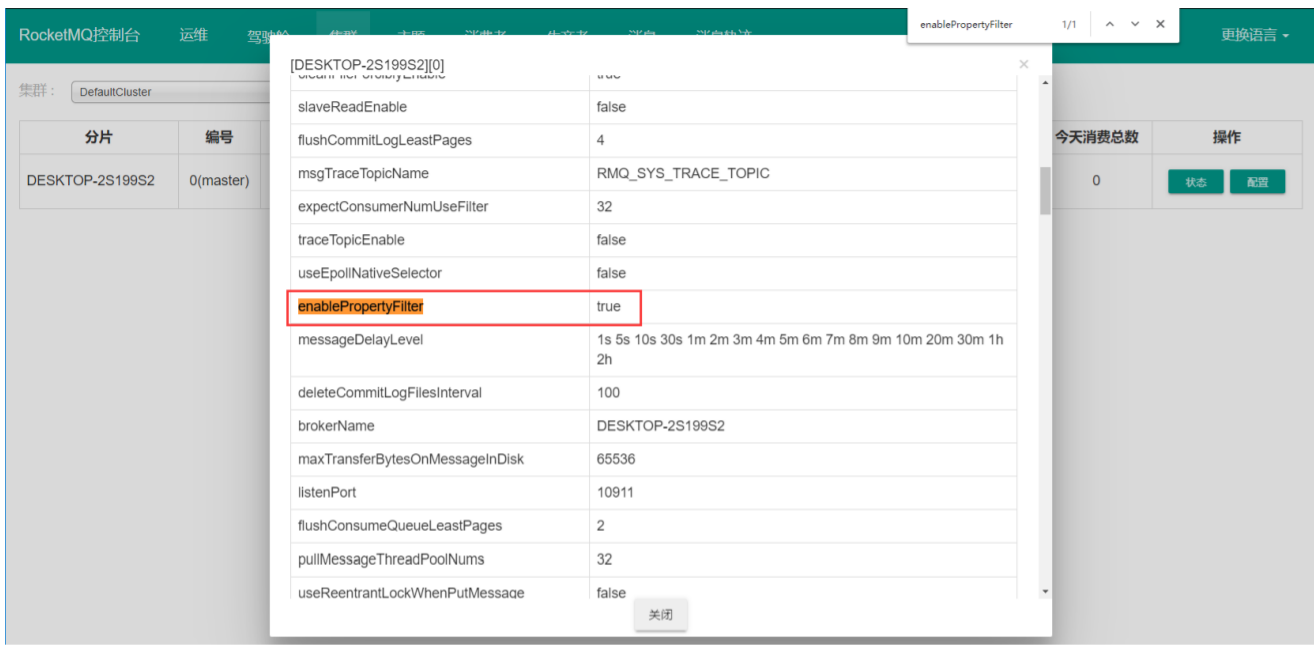Viewport: 1314px width, 663px height.
Task: Select the pullMessageThreadPoolNums property name
Action: pos(391,559)
